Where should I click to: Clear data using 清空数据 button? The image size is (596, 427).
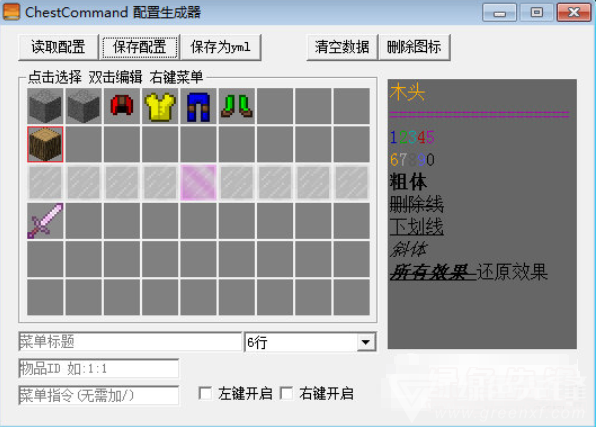coord(342,47)
